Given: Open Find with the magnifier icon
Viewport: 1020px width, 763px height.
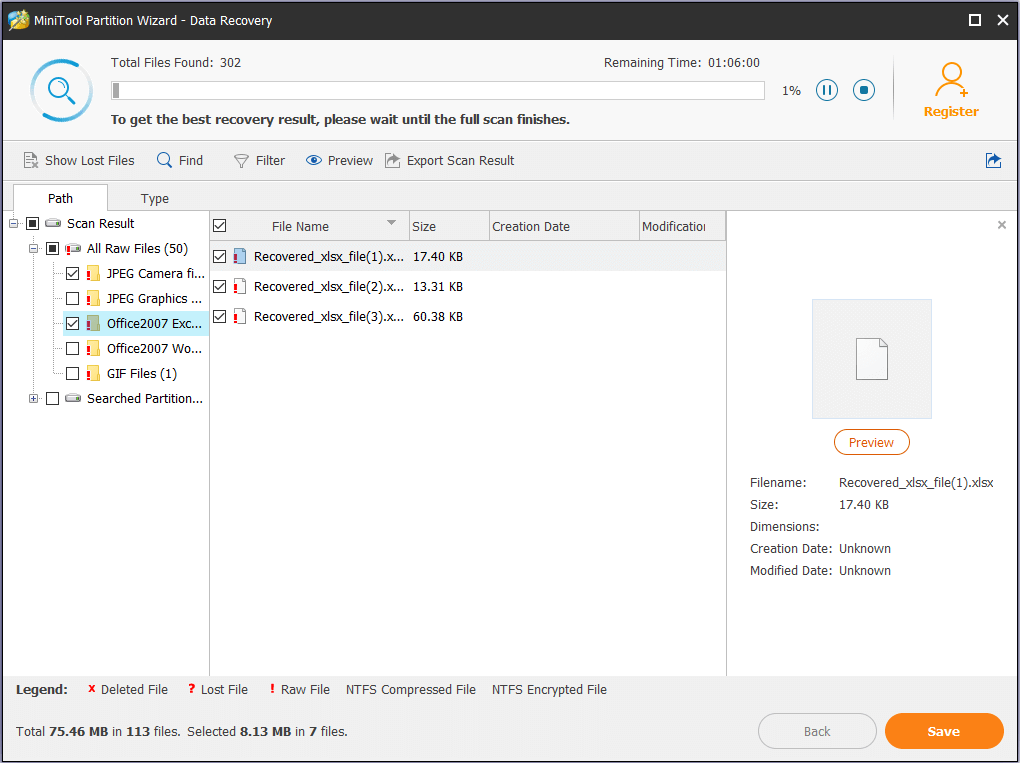Looking at the screenshot, I should [165, 160].
